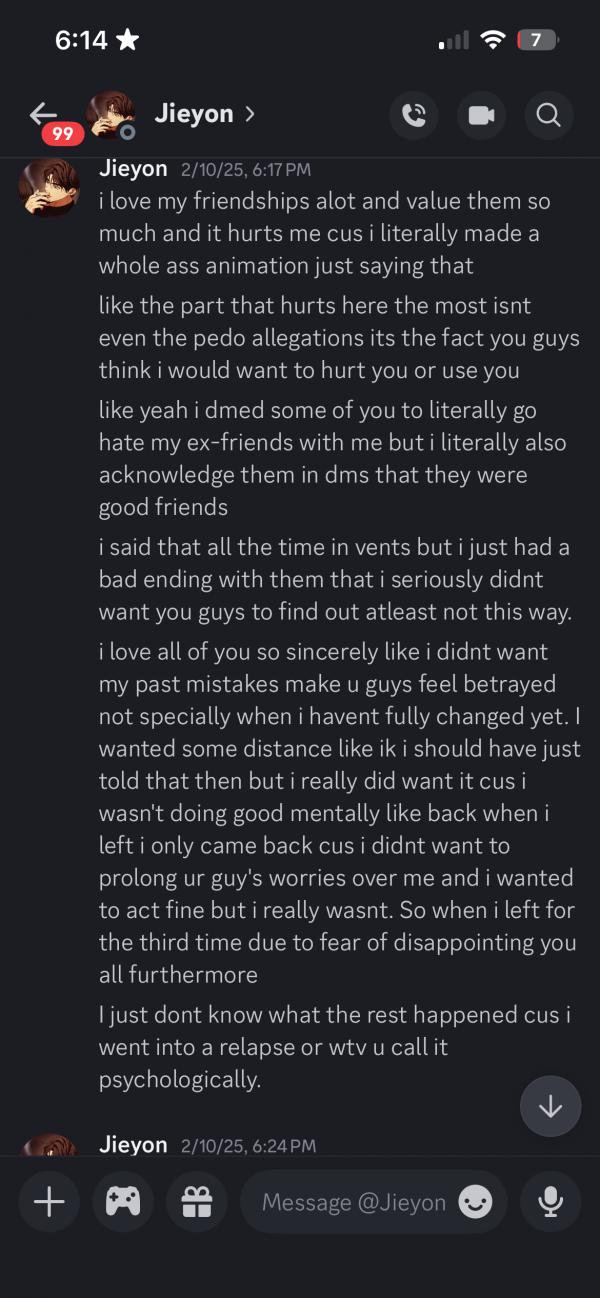The width and height of the screenshot is (600, 1298).
Task: Tap the back arrow
Action: (43, 113)
